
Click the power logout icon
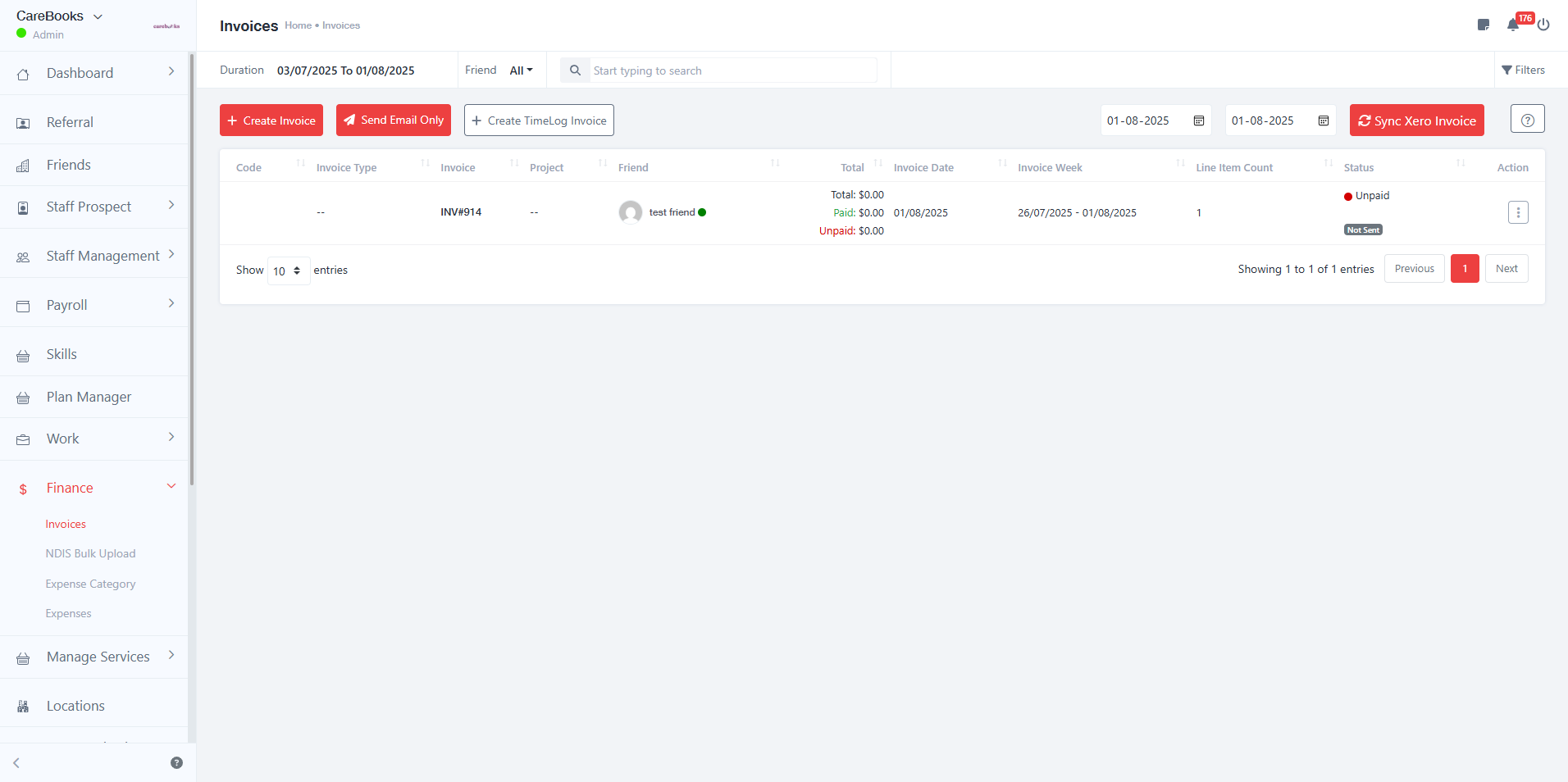(x=1543, y=25)
